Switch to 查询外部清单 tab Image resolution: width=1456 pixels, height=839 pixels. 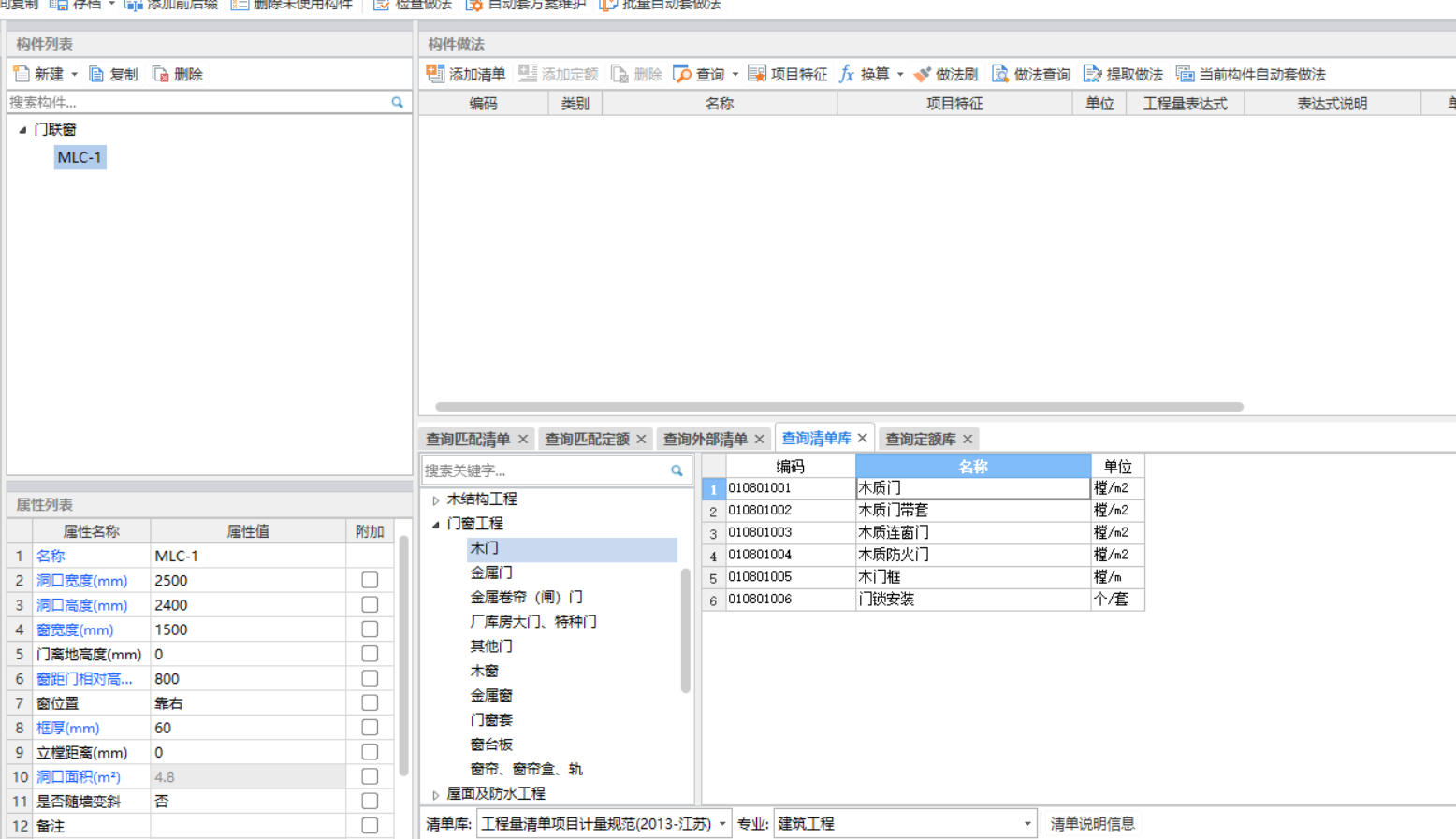(706, 439)
